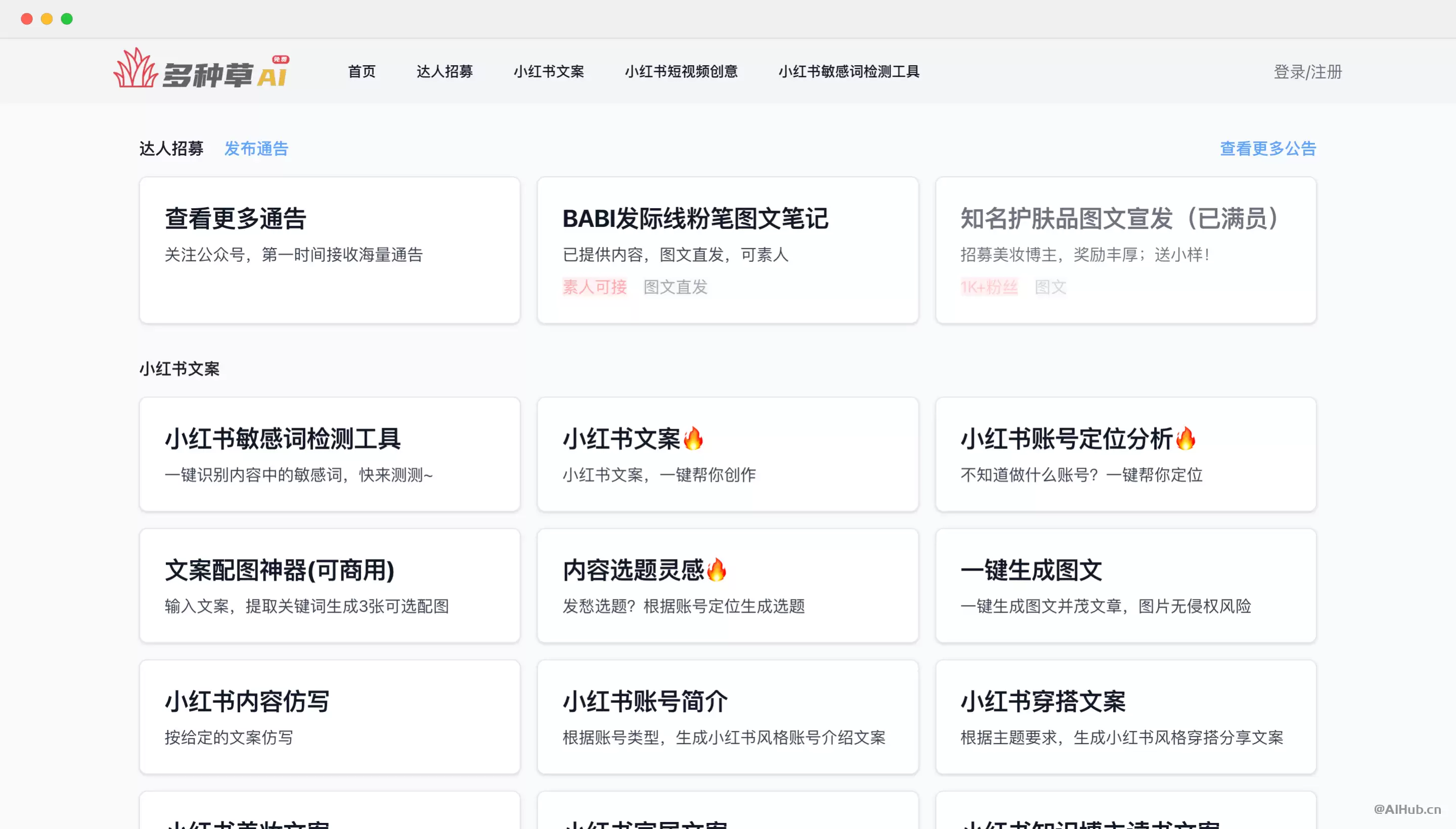Click the text 招募美妆博主，奖励丰厚；送小样!
Viewport: 1456px width, 829px height.
tap(1085, 254)
